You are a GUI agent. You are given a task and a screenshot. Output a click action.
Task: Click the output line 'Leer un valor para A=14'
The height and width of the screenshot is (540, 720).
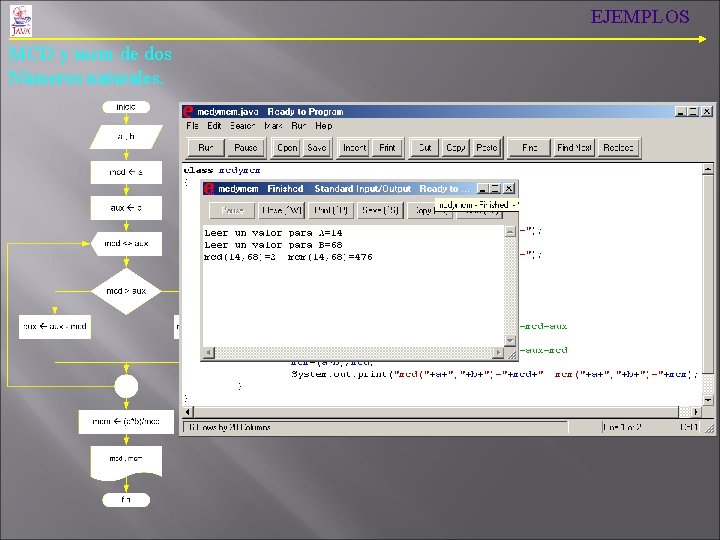pos(273,233)
